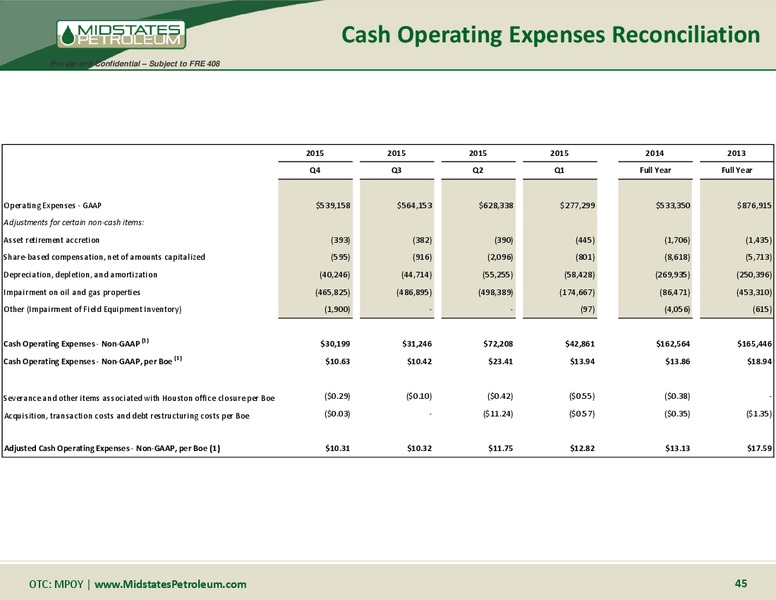Select Cash Operating Expenses Non-GAAP, per Boe label

click(x=93, y=361)
